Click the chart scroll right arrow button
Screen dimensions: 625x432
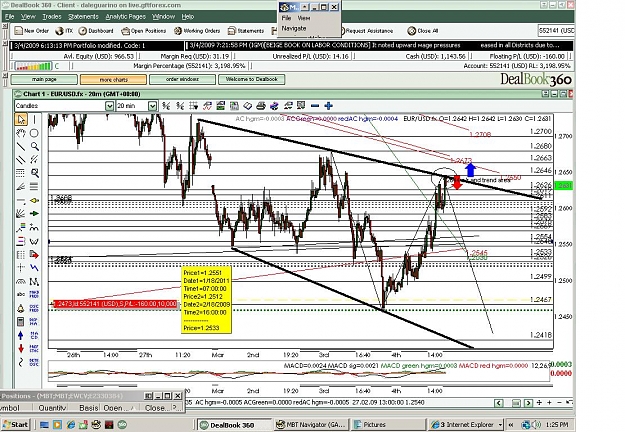[528, 403]
